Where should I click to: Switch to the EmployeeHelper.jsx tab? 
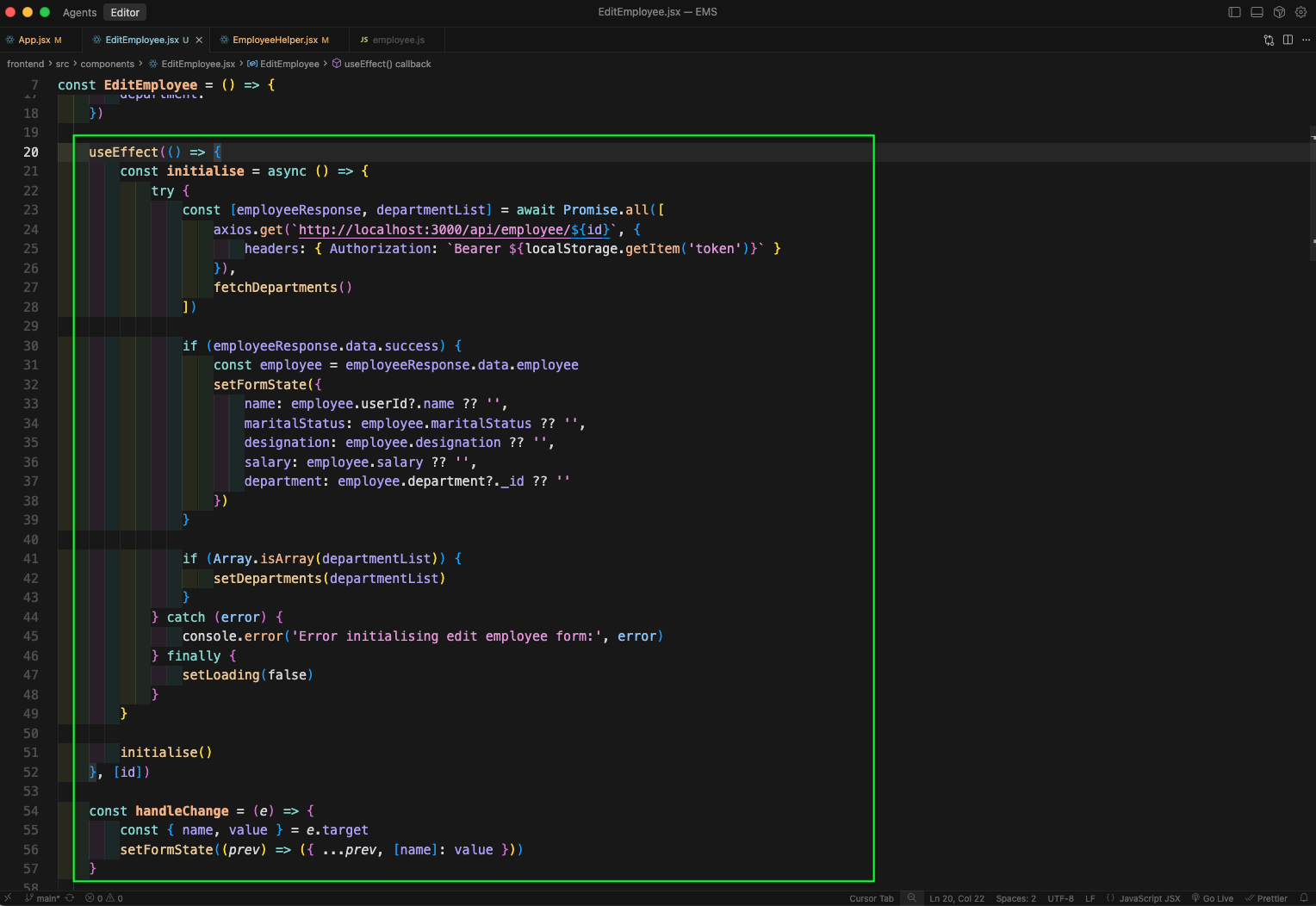275,40
